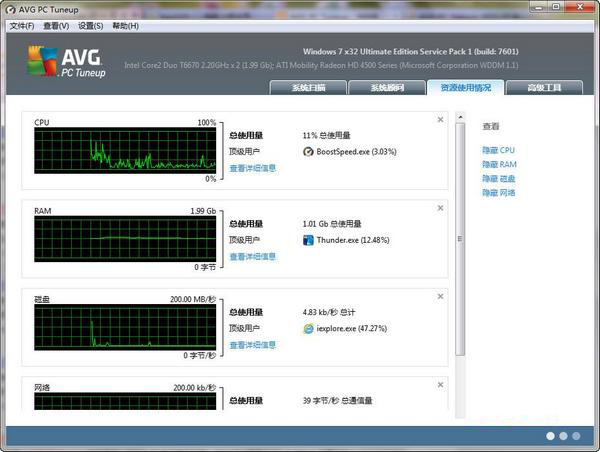The width and height of the screenshot is (600, 452).
Task: Click the vertical scrollbar thumb
Action: coord(460,239)
